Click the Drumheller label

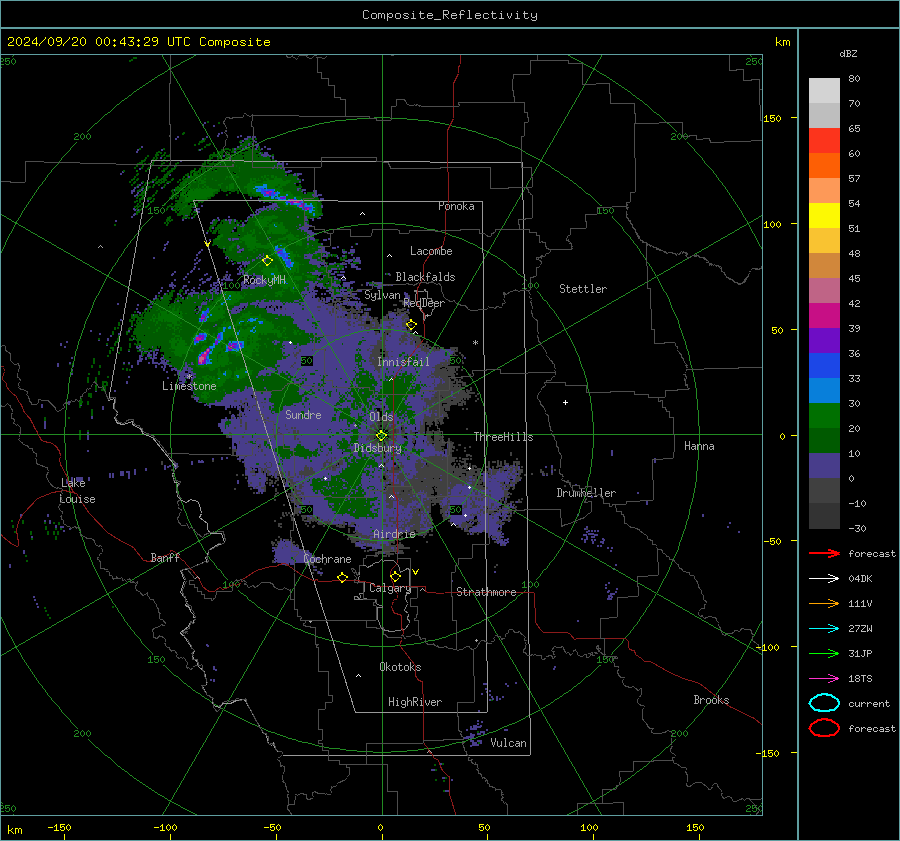(x=586, y=493)
